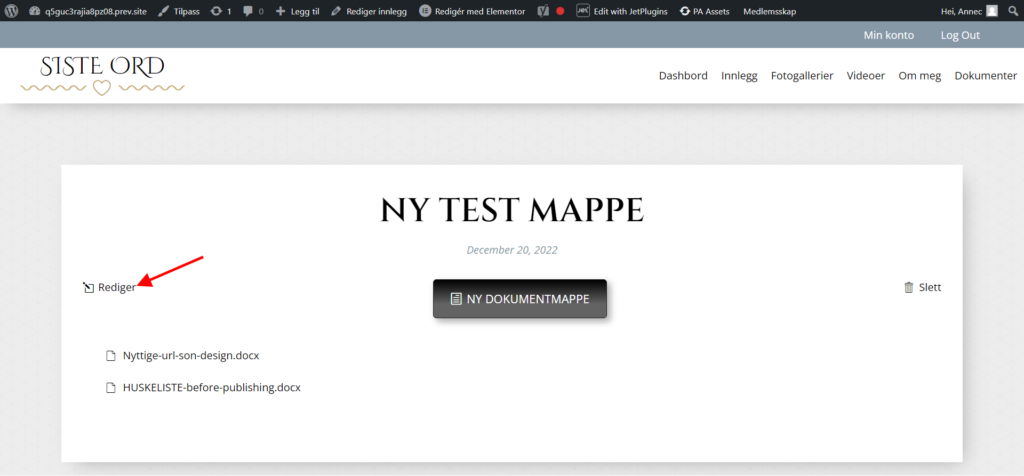Click the updates icon showing 1
This screenshot has height=476, width=1024.
click(221, 11)
